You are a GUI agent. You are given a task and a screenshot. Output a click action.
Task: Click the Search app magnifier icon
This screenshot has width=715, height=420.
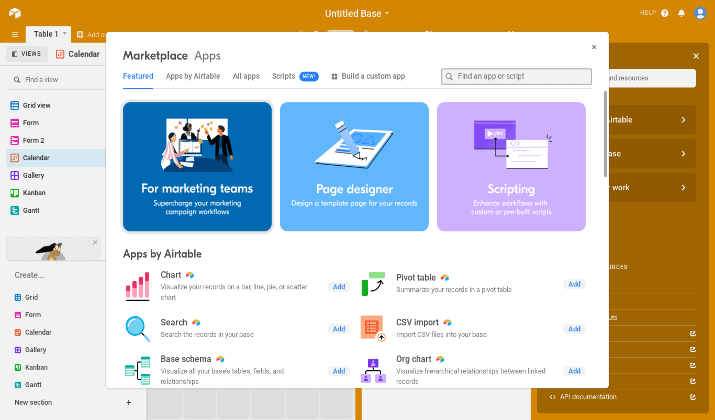[x=137, y=329]
